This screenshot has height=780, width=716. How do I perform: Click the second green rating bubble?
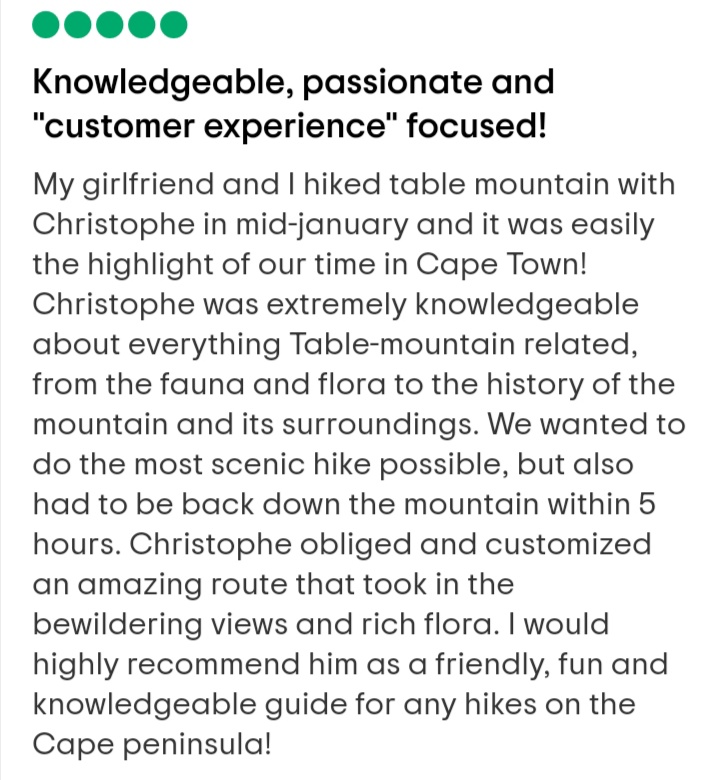(x=78, y=24)
